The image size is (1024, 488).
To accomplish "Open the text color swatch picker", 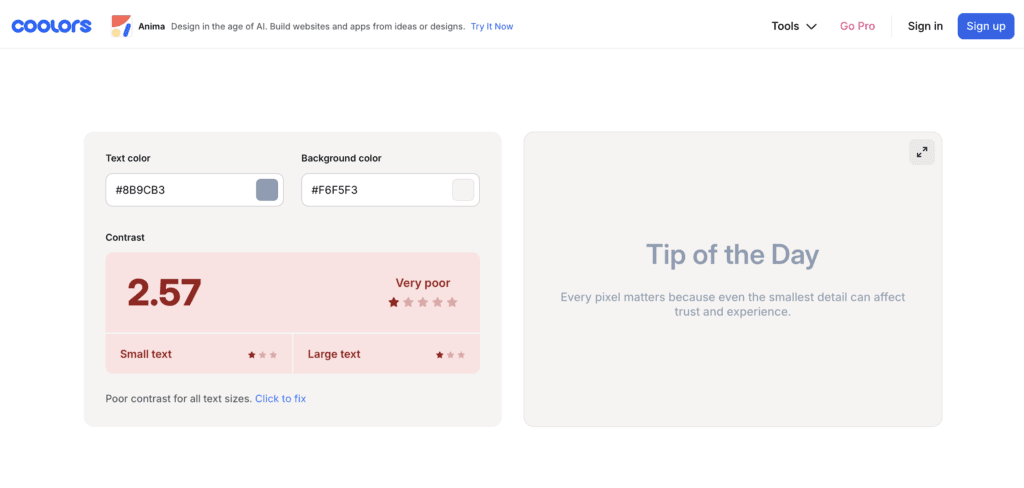I will coord(267,190).
